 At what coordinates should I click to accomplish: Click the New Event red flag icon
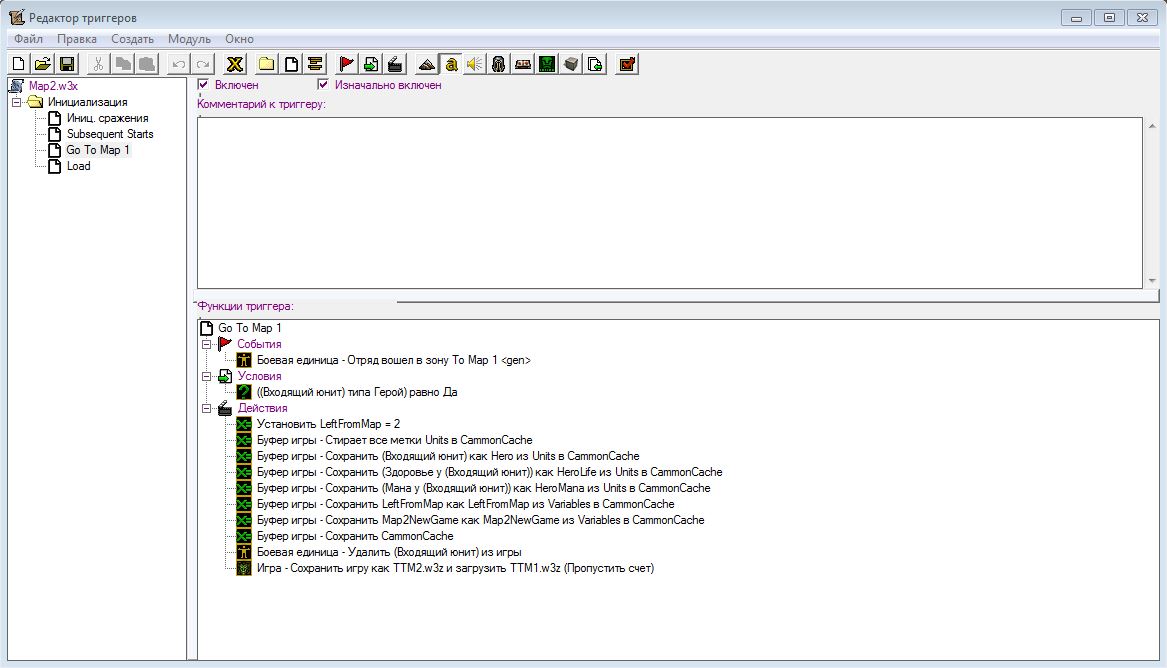point(346,64)
